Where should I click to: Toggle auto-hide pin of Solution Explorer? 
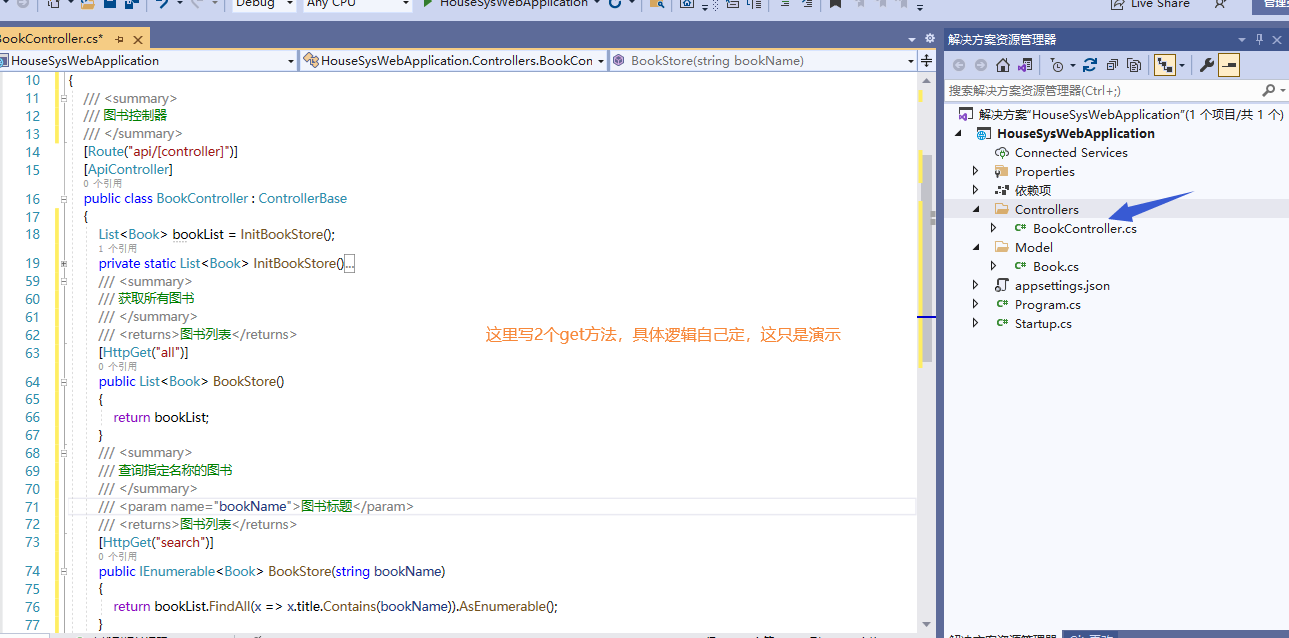1260,40
